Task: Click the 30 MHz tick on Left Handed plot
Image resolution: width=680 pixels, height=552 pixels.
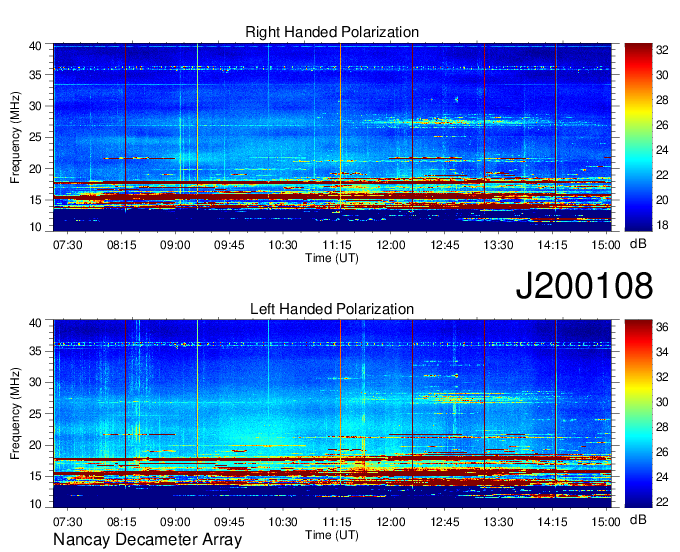Action: coord(35,382)
